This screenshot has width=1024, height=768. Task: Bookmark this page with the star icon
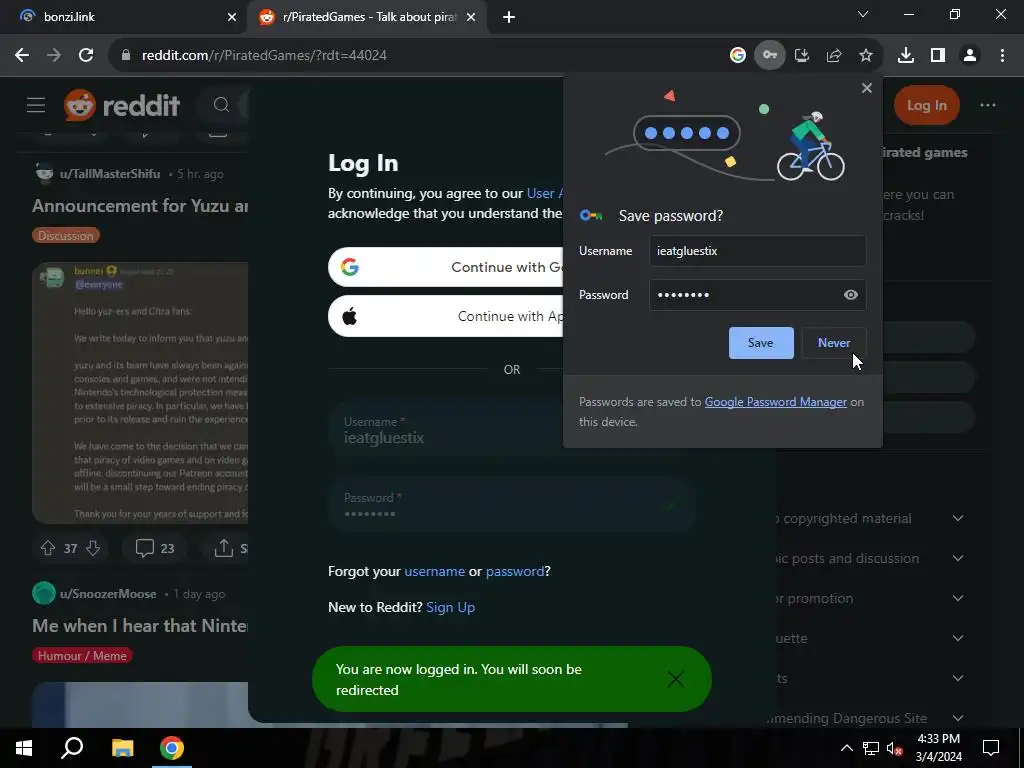pyautogui.click(x=866, y=56)
